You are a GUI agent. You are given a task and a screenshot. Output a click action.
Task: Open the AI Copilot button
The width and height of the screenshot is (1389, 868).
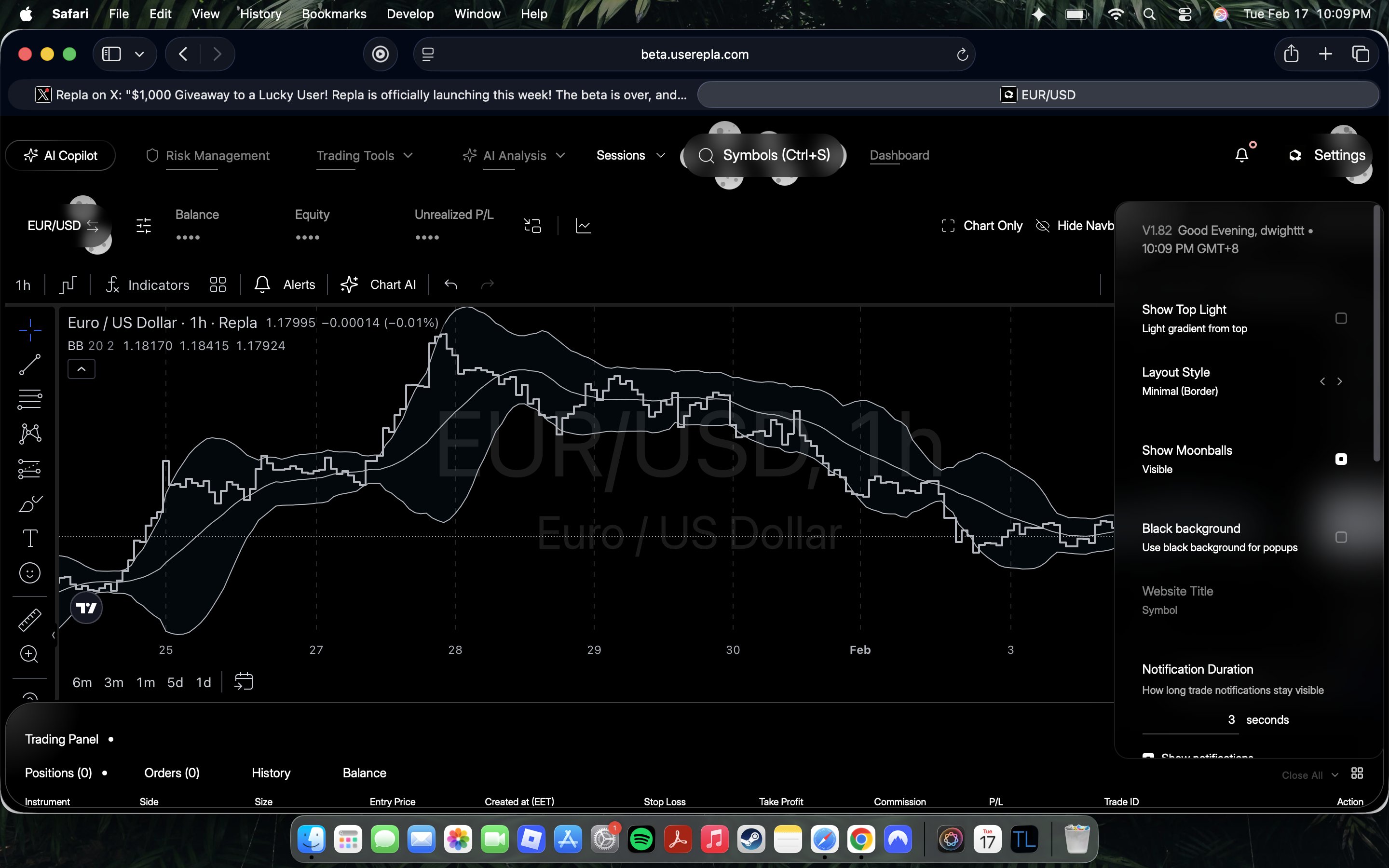click(x=61, y=156)
